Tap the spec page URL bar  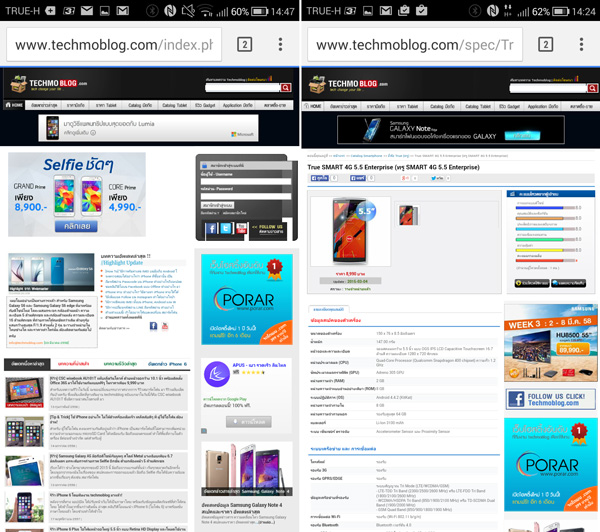point(415,45)
